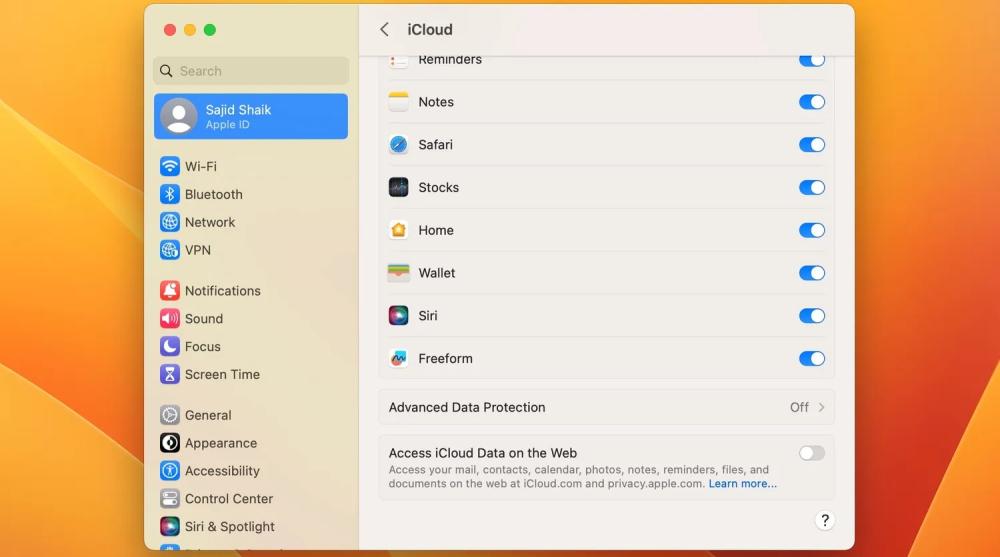Open Bluetooth settings pane

coord(251,195)
